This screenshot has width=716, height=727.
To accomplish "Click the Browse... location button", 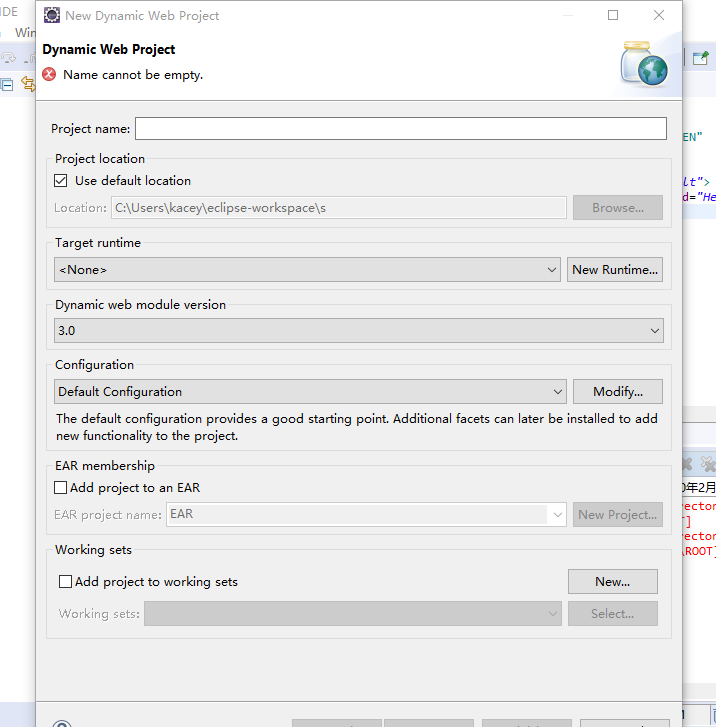I will pos(618,207).
